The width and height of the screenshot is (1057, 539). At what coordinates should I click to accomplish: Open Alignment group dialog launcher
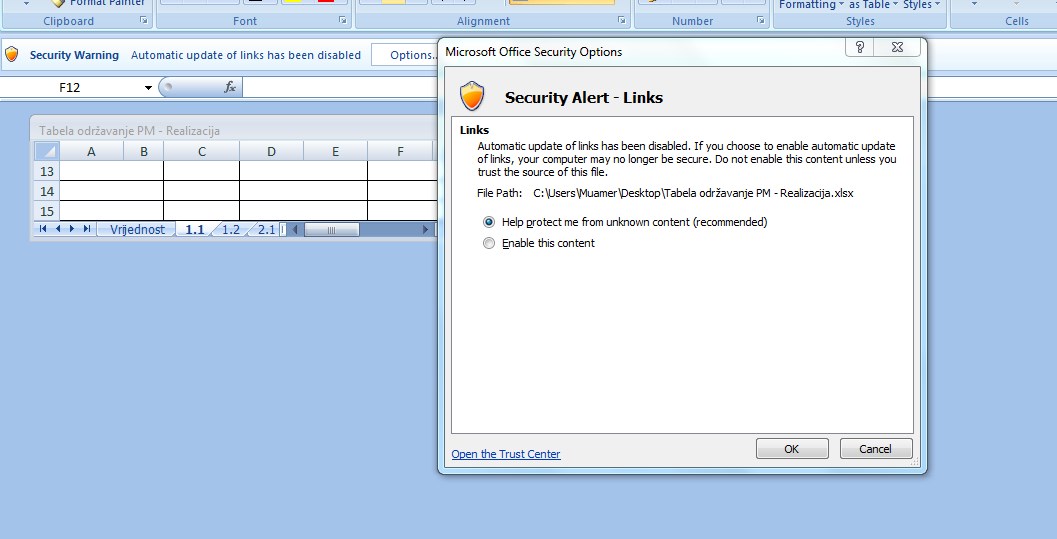pos(622,21)
